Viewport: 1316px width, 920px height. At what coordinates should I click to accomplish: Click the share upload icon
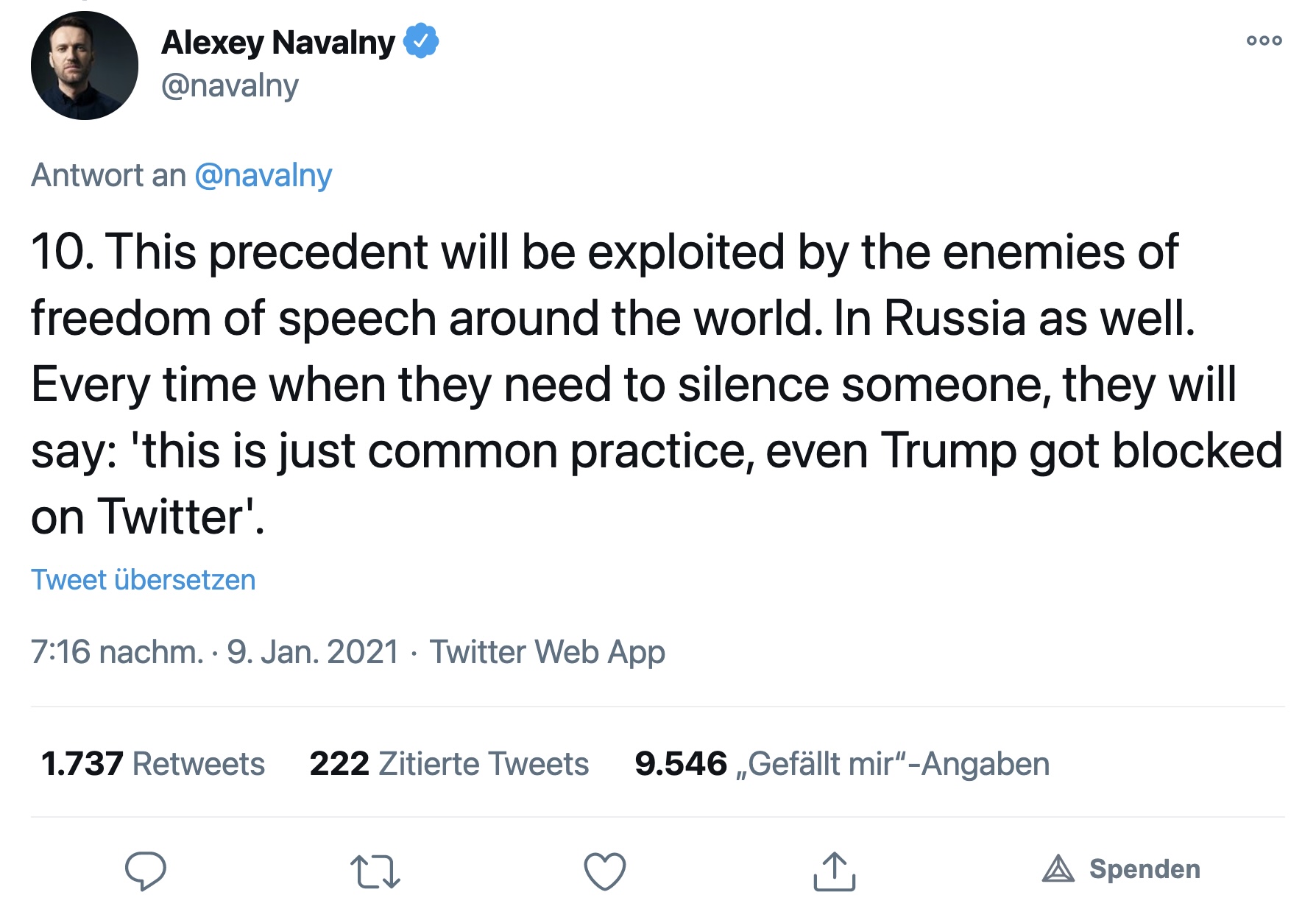click(834, 871)
